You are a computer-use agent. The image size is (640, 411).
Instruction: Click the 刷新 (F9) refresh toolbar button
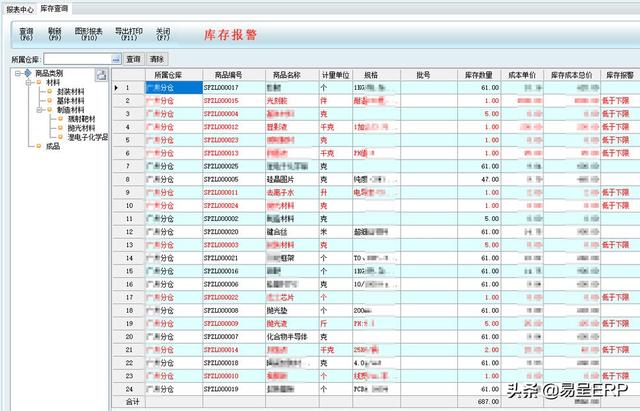coord(56,34)
